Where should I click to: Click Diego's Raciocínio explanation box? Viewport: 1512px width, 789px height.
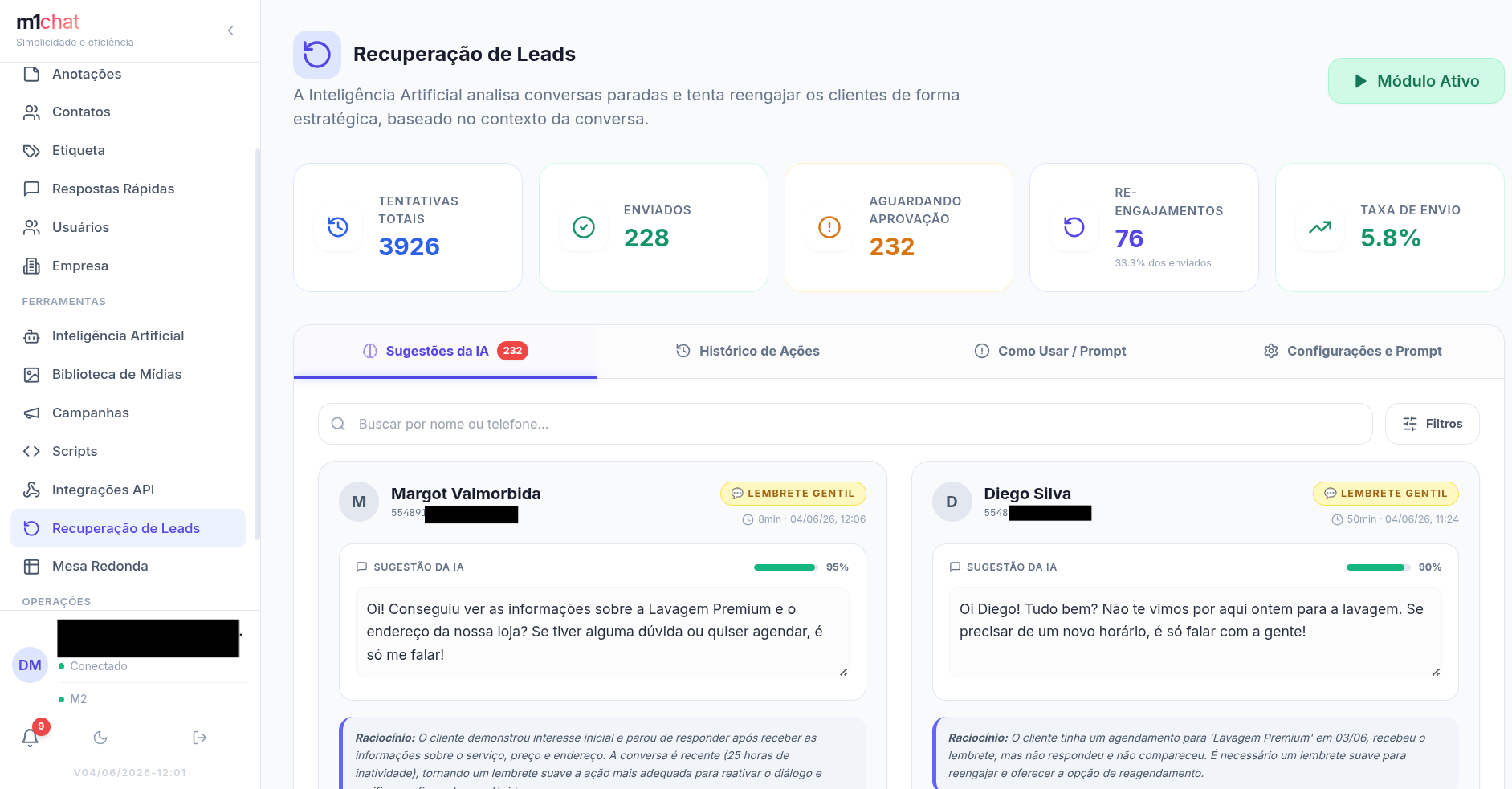coord(1196,753)
